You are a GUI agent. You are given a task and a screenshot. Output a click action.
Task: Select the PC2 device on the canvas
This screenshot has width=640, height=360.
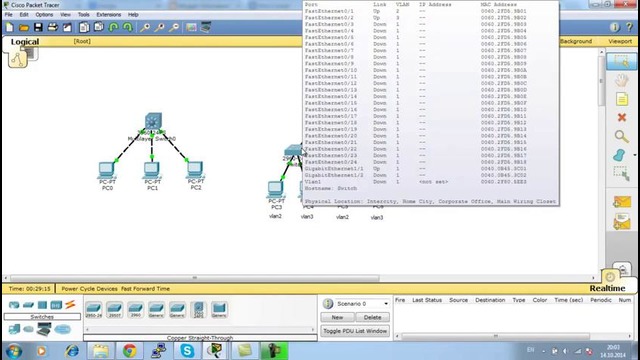[195, 169]
